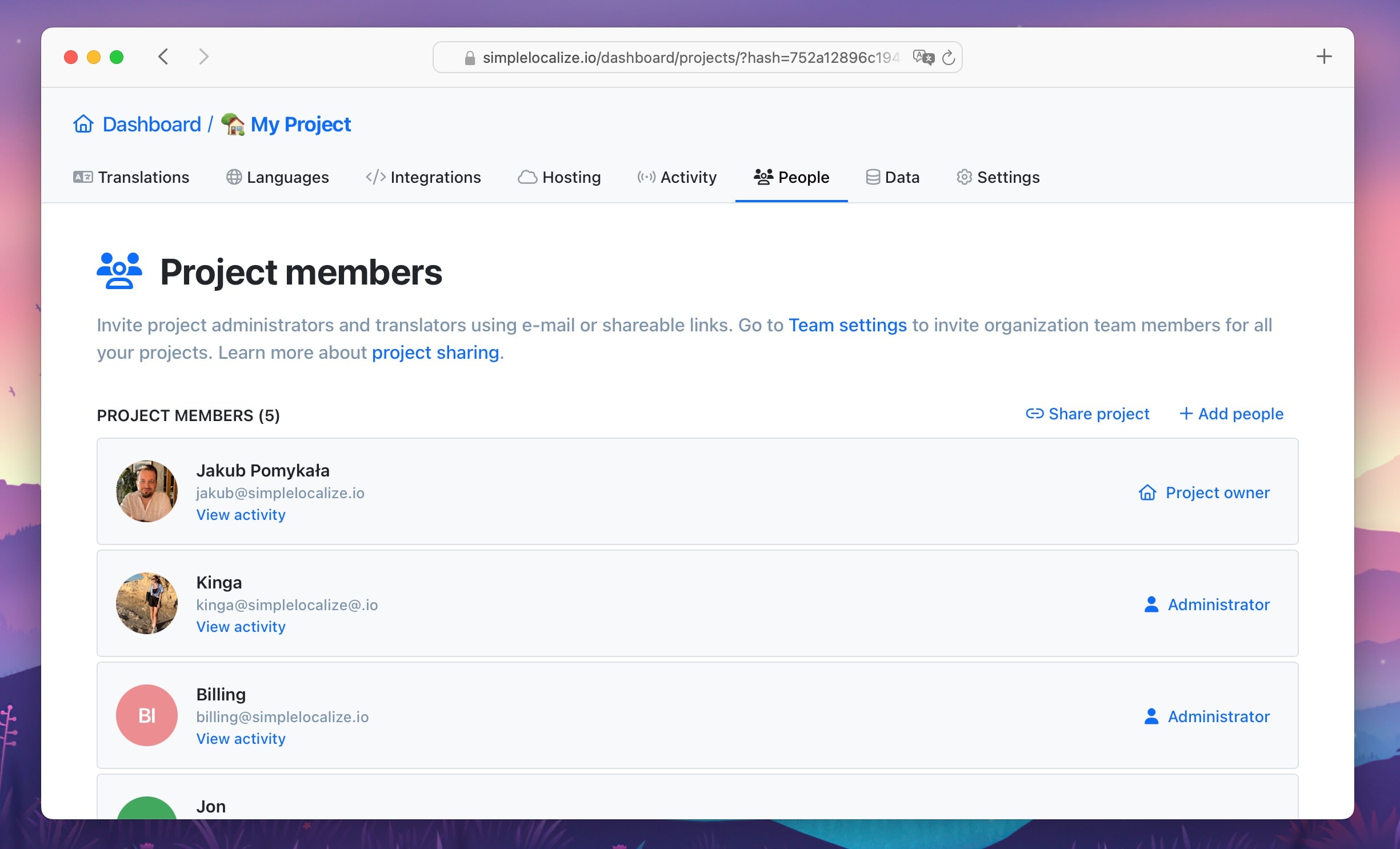
Task: Click email jakub@simplelocalize.io
Action: [x=280, y=493]
